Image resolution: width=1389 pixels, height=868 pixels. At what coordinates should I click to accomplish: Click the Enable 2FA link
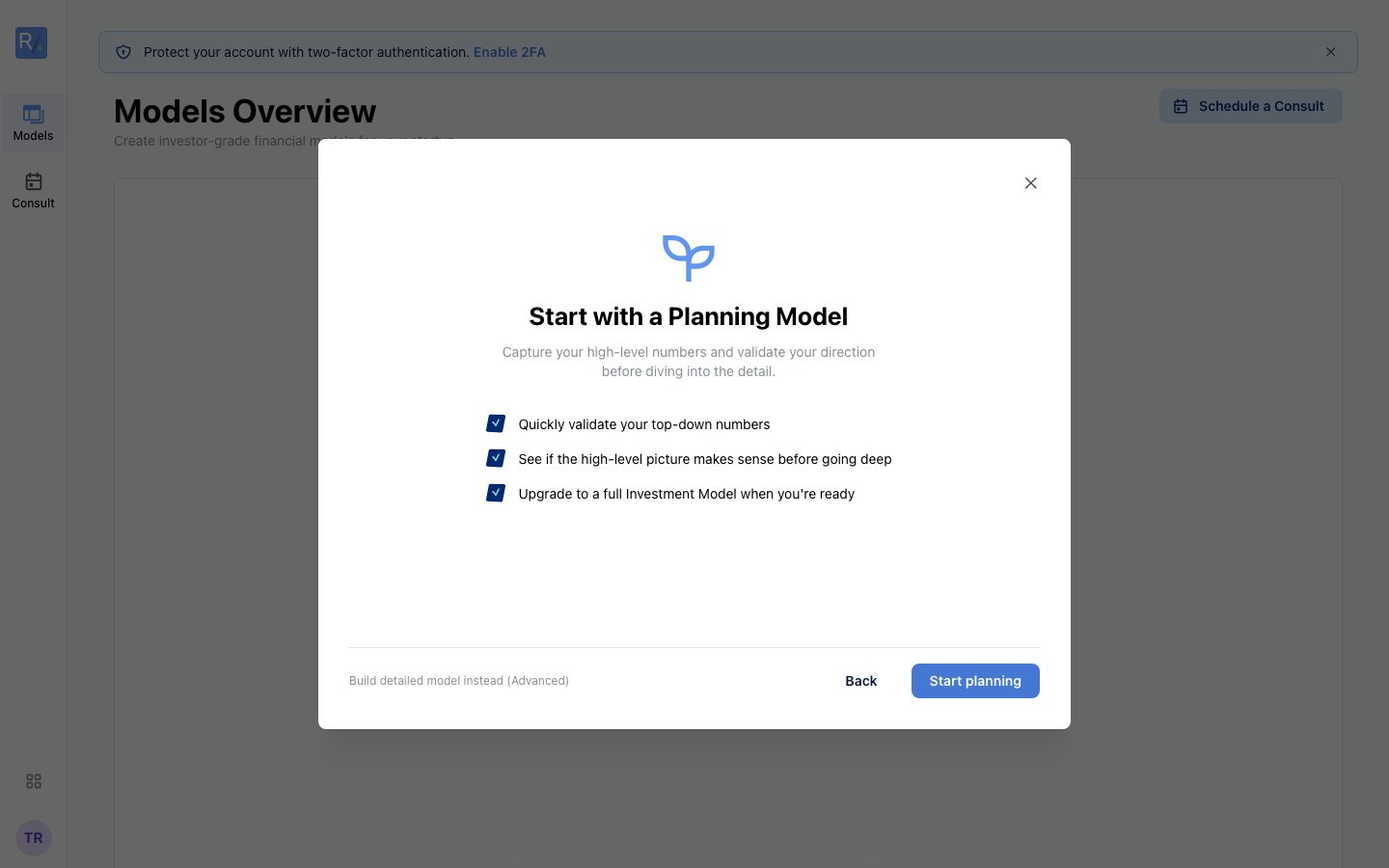(x=509, y=52)
